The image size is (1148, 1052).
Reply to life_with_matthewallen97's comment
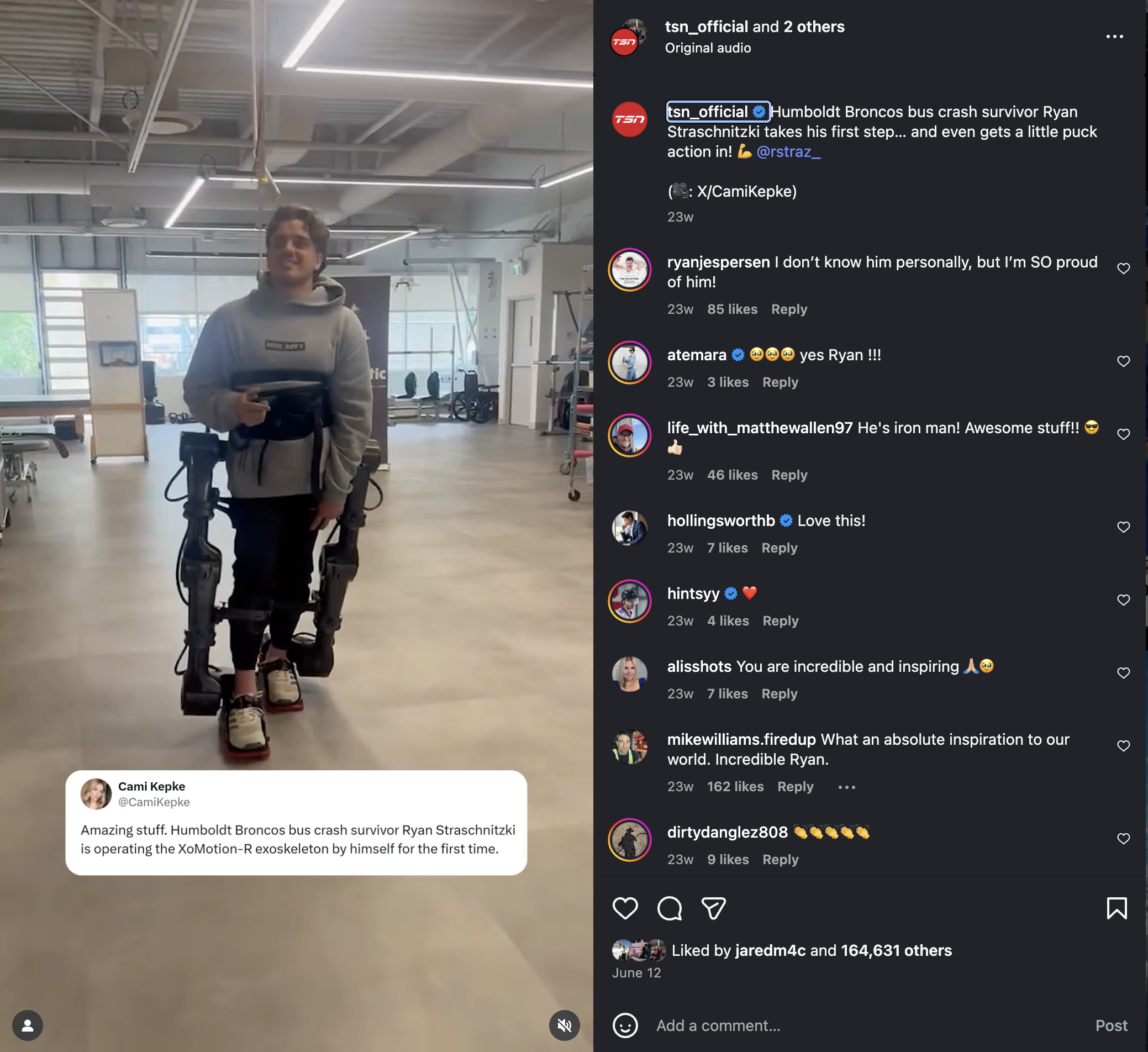point(789,475)
